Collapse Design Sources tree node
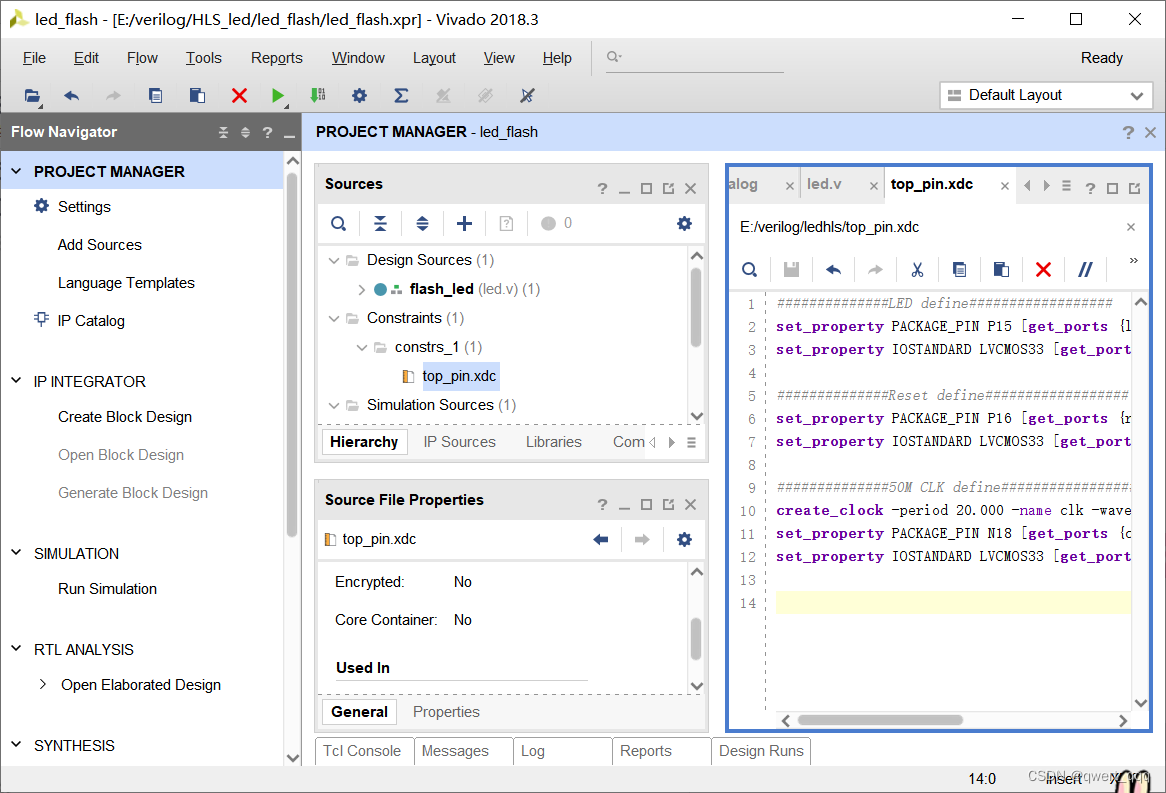This screenshot has width=1166, height=793. [334, 260]
